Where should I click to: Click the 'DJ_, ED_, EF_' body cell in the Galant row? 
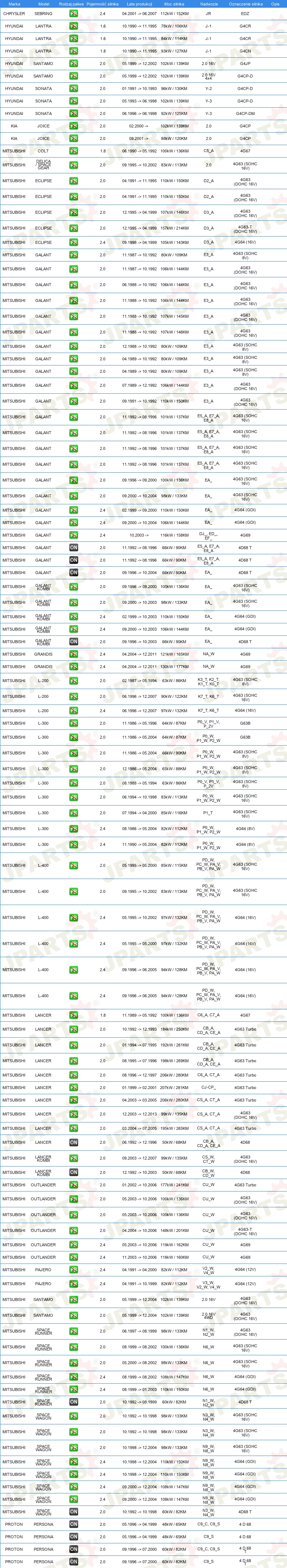tap(208, 535)
